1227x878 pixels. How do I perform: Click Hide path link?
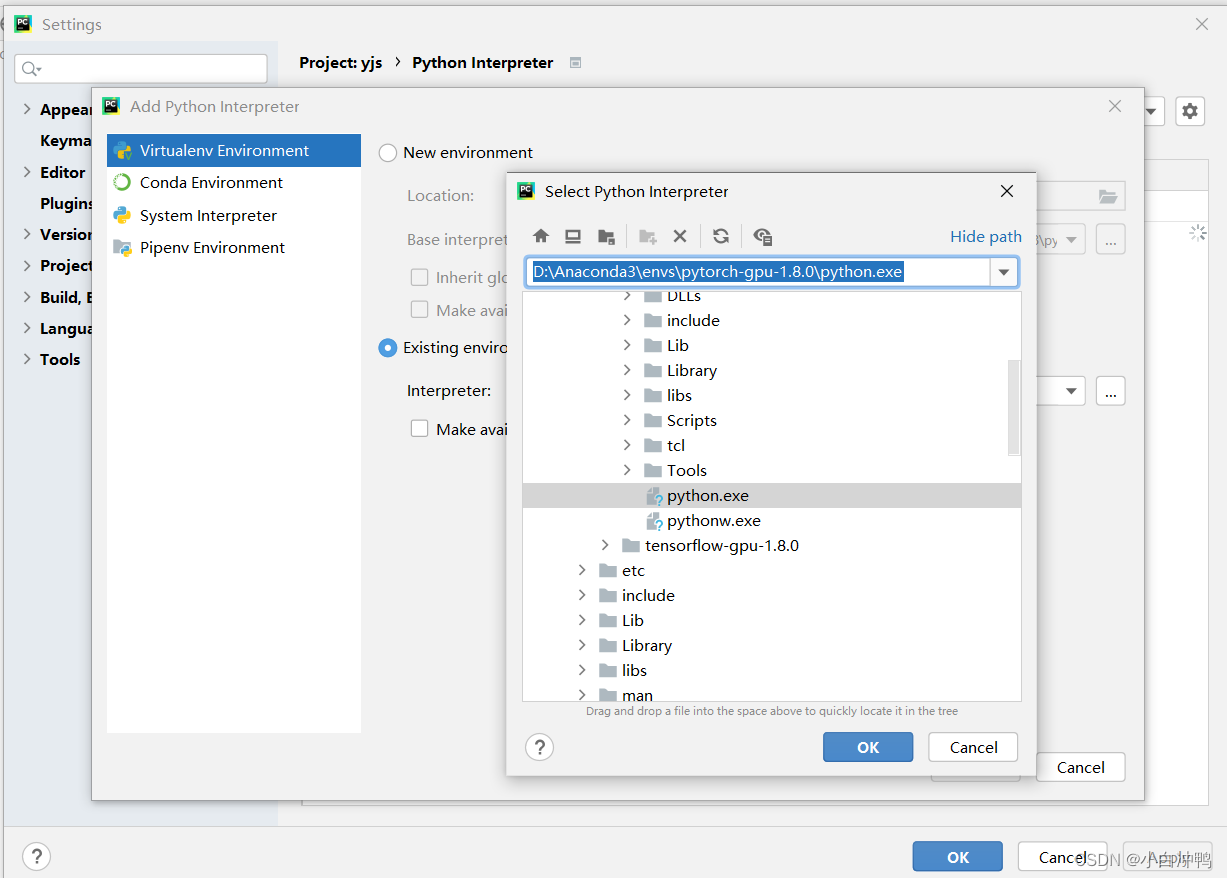(985, 236)
